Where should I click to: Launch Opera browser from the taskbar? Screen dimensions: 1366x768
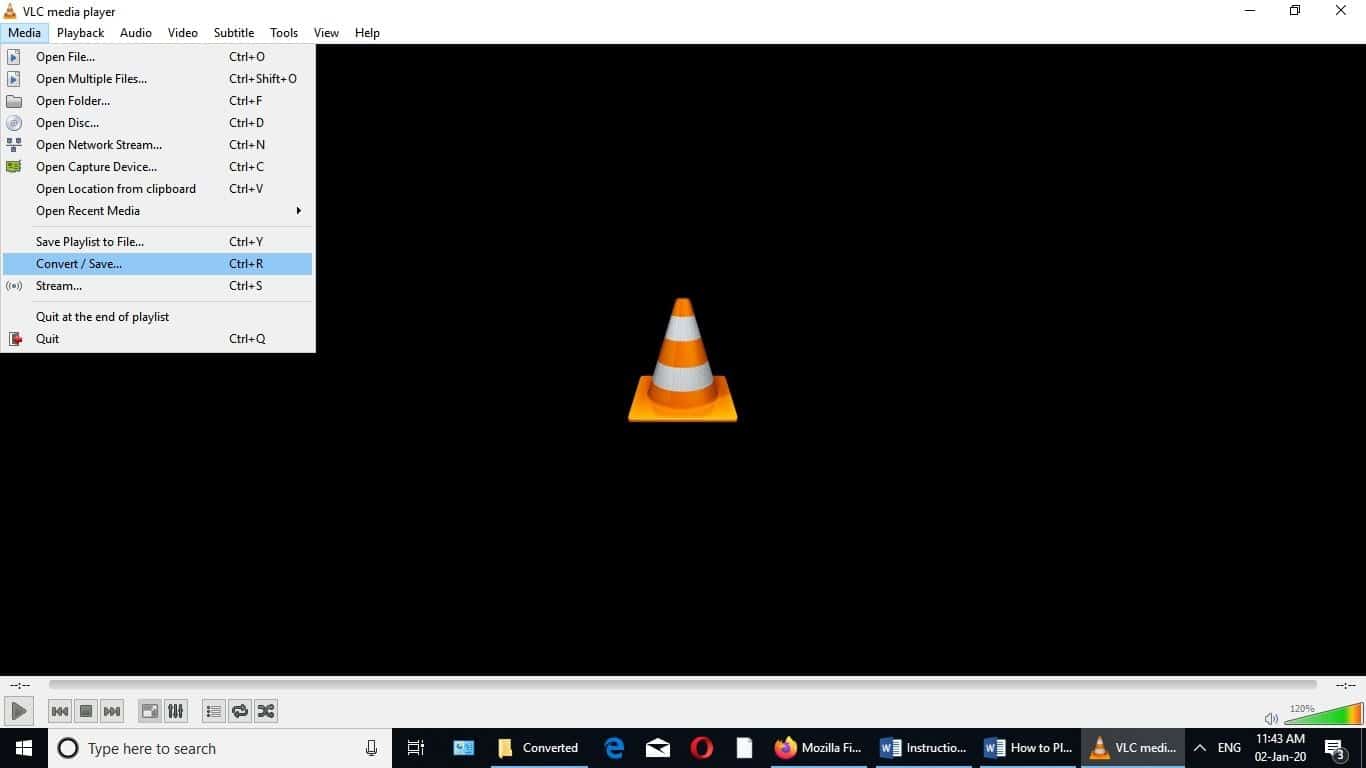pos(702,748)
